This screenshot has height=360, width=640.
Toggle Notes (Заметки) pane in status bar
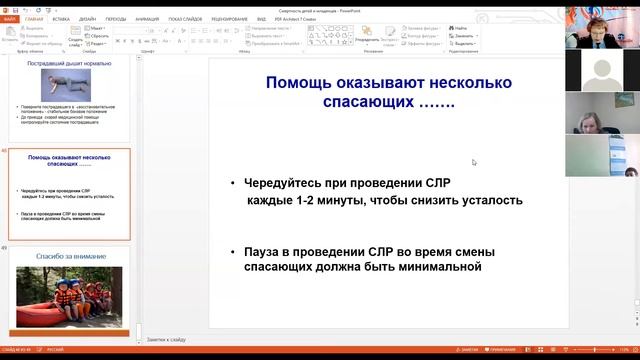[467, 350]
